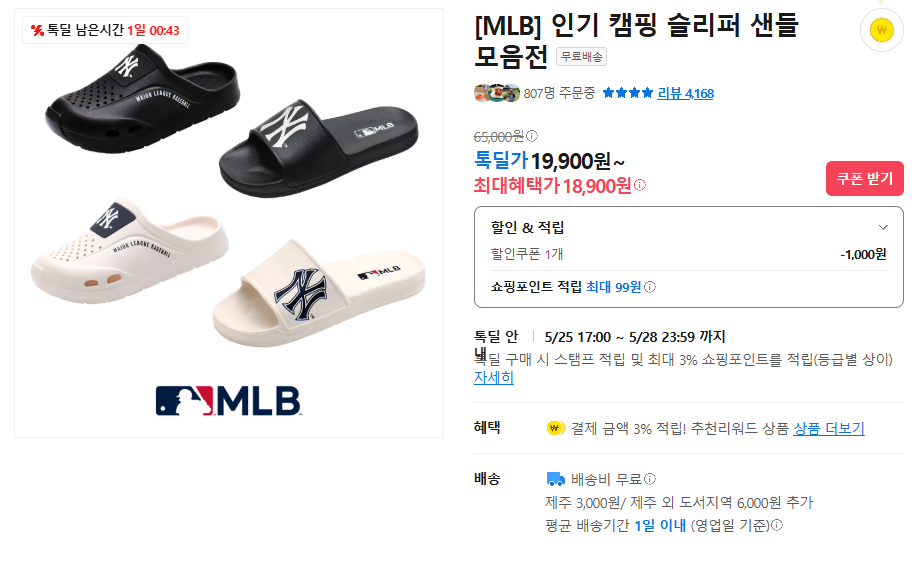Click the gold won coin icon top right

881,29
